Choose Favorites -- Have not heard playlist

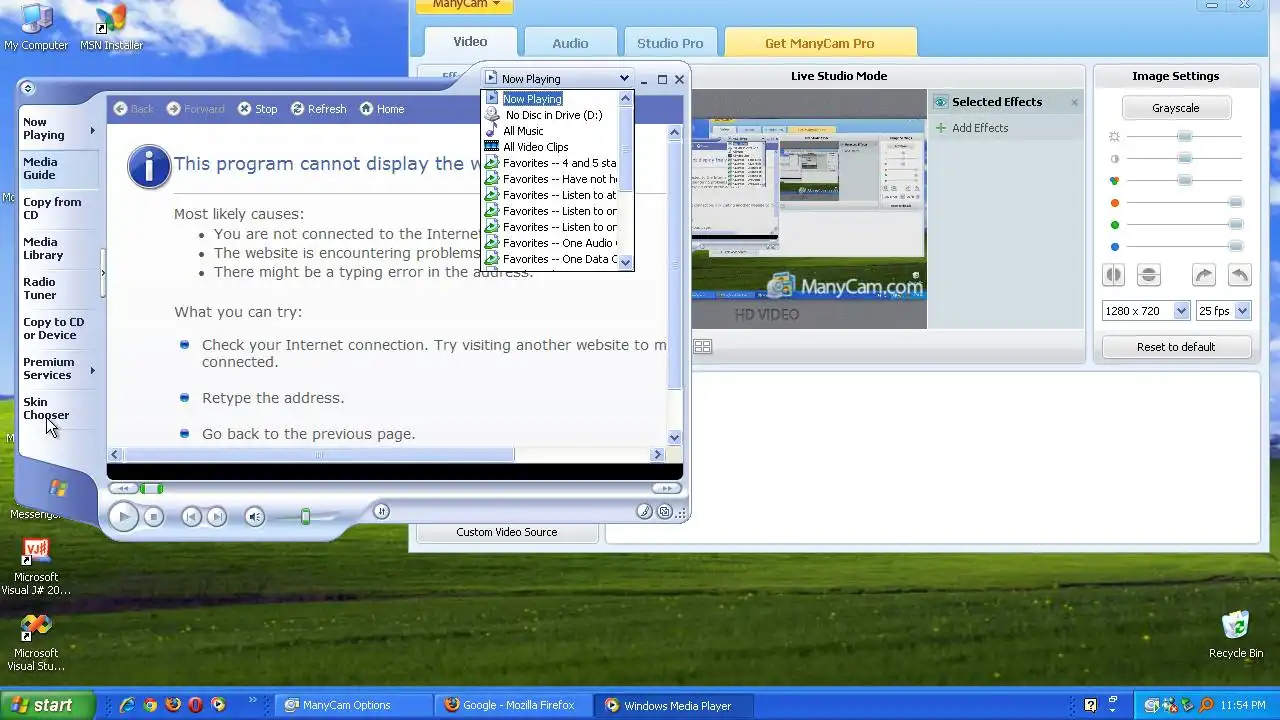tap(551, 179)
